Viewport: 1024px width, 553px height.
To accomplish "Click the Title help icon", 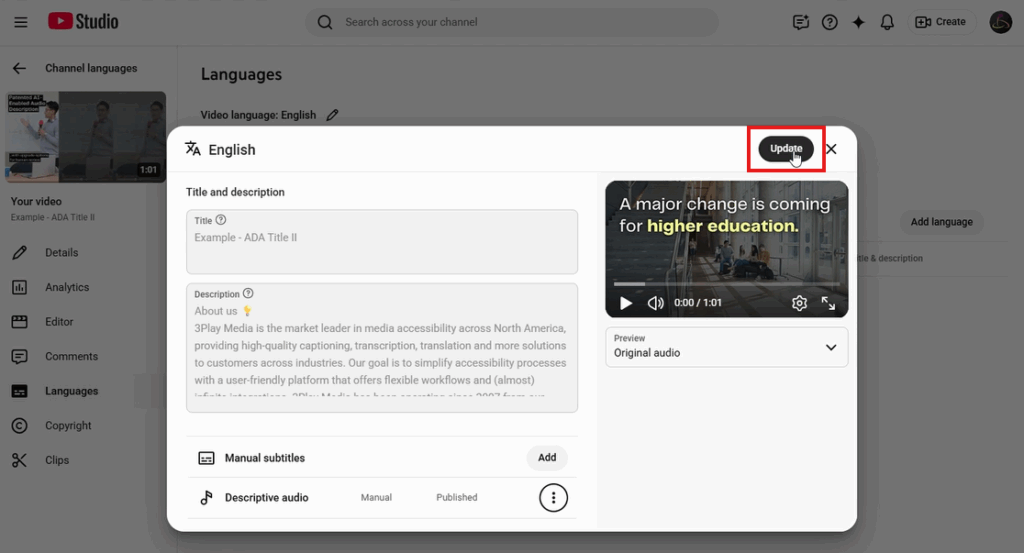I will (x=221, y=220).
